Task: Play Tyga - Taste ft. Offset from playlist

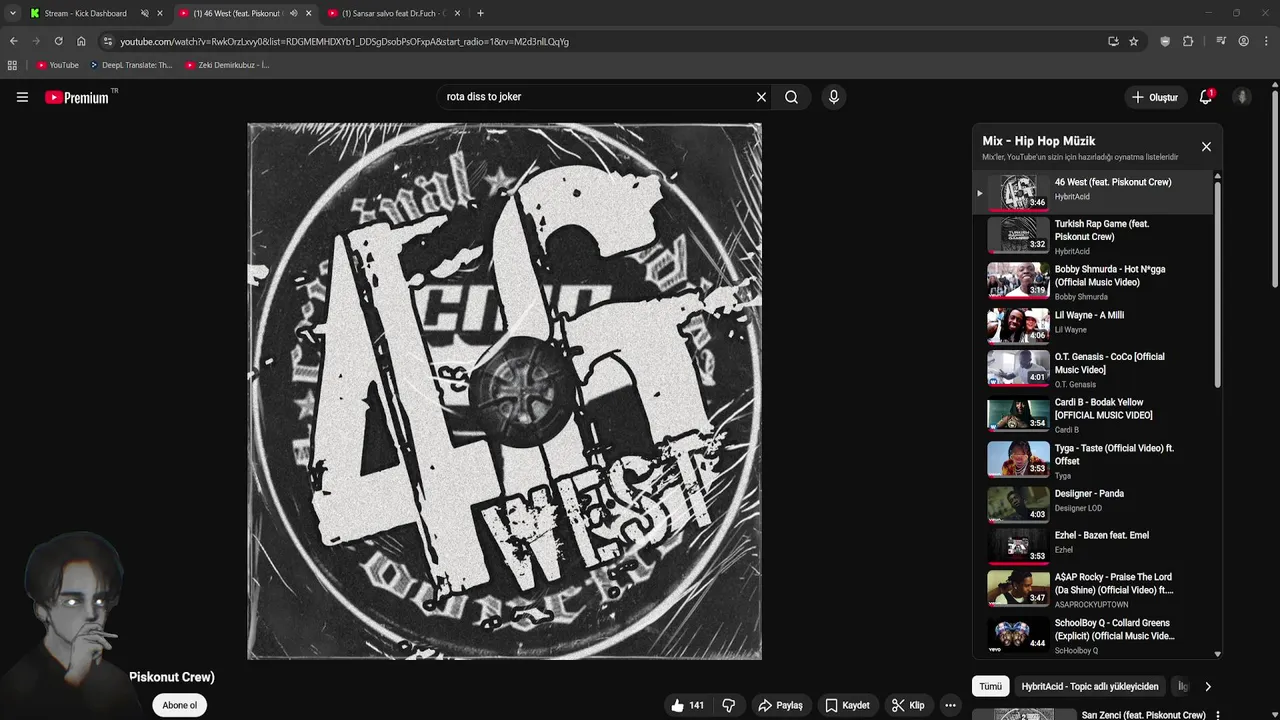Action: (1094, 461)
